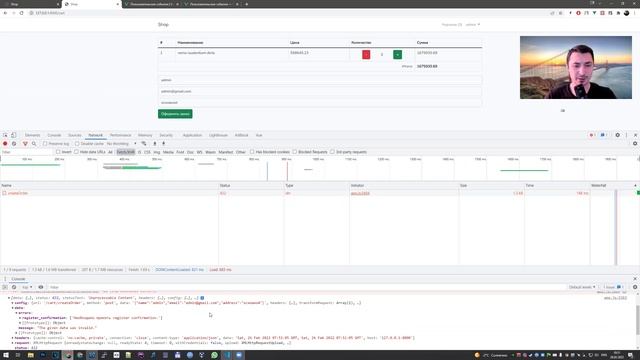This screenshot has height=360, width=640.
Task: Open DevTools settings gear in tab bar
Action: click(618, 135)
